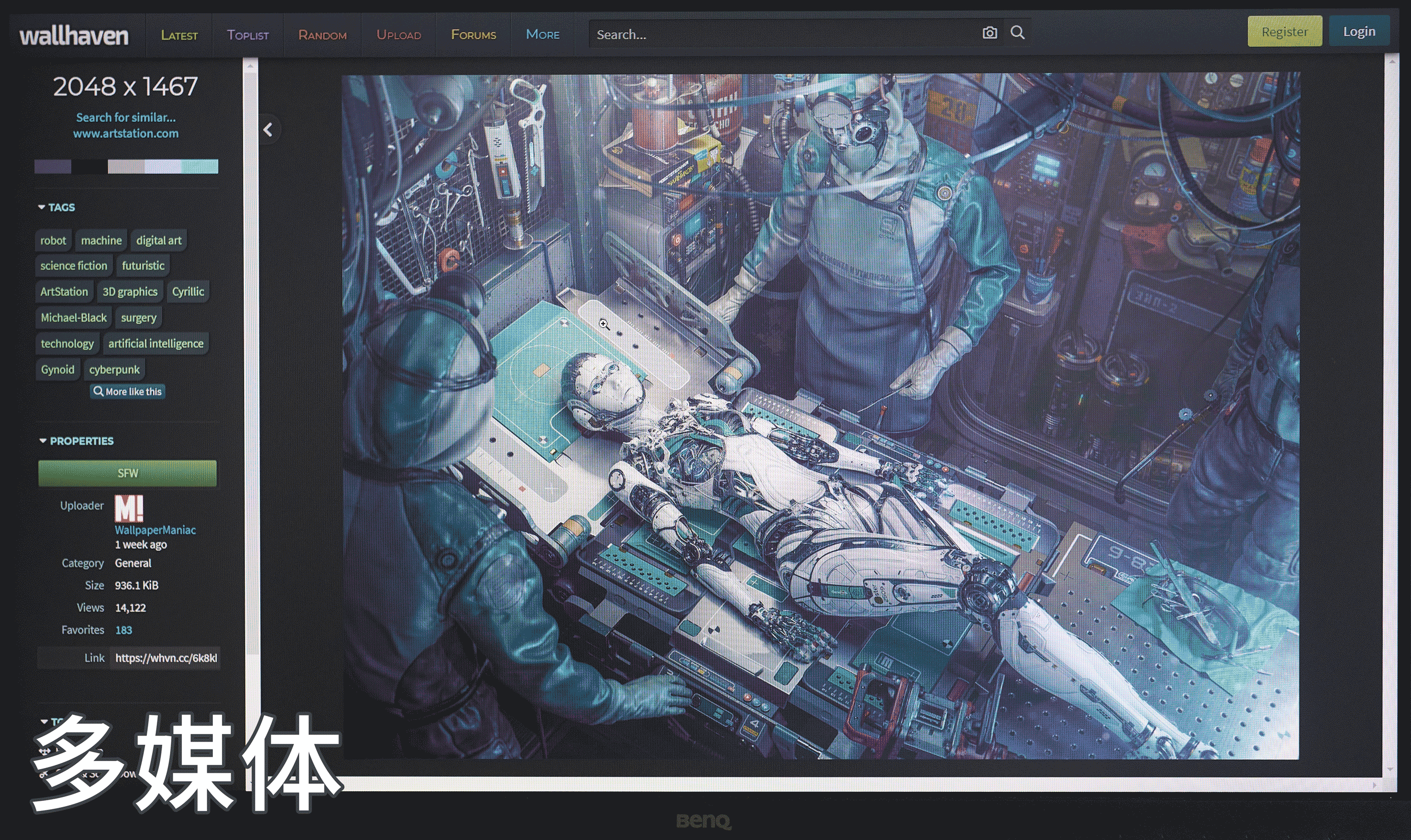The image size is (1411, 840).
Task: Collapse the Tags section triangle
Action: coord(41,207)
